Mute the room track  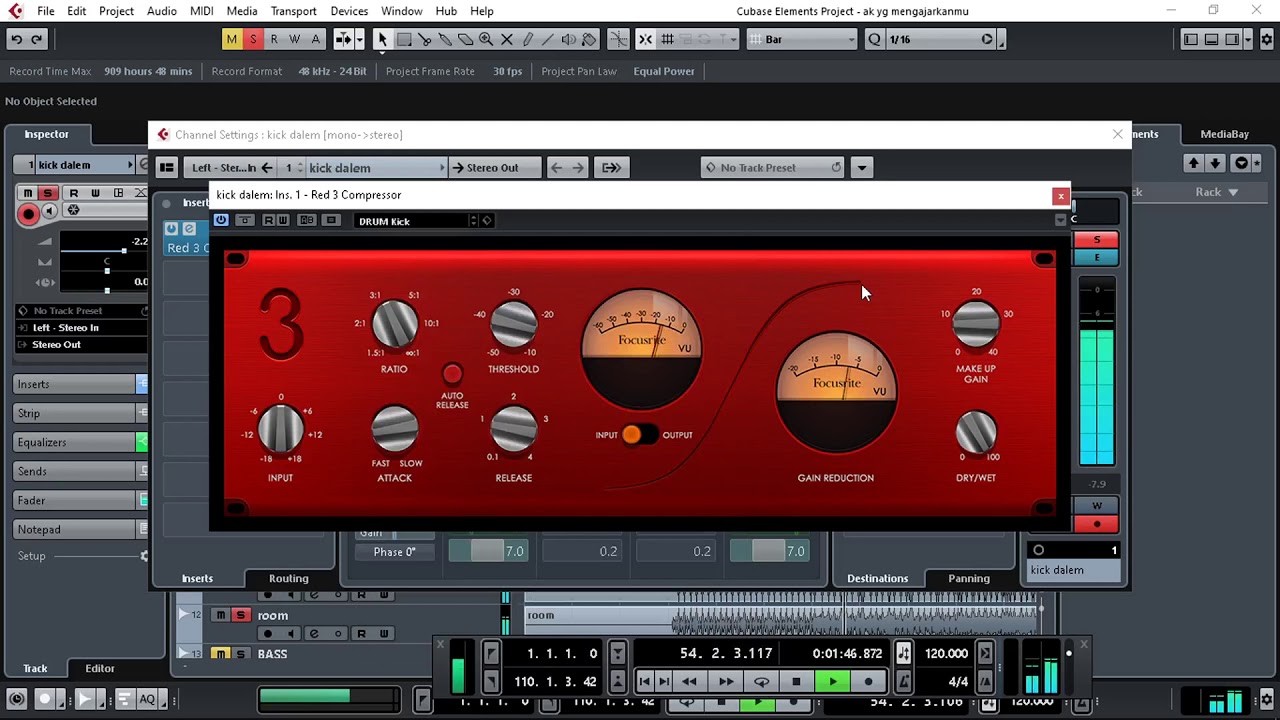click(221, 615)
